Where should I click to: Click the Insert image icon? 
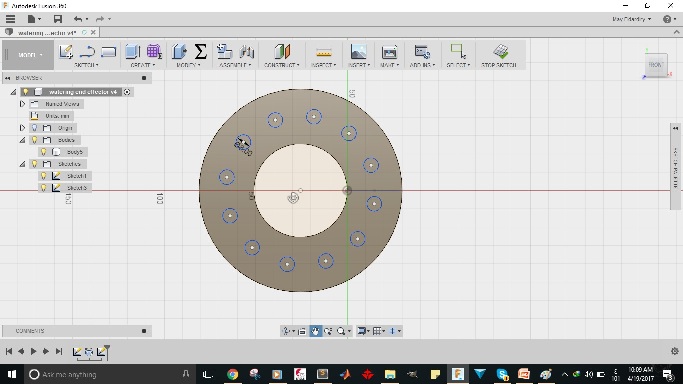(x=358, y=51)
